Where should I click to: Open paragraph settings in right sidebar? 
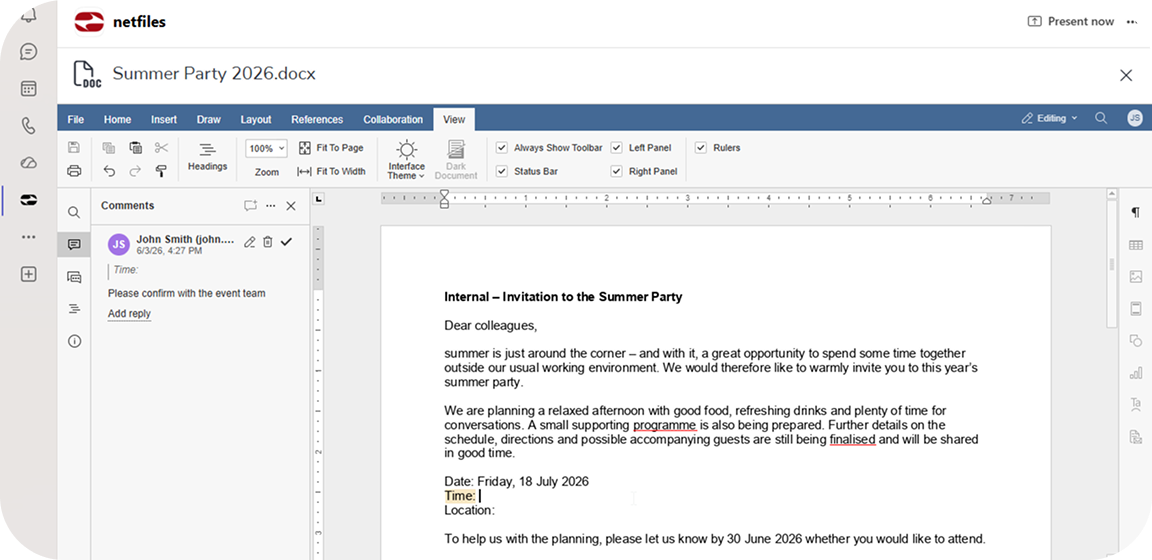point(1136,212)
